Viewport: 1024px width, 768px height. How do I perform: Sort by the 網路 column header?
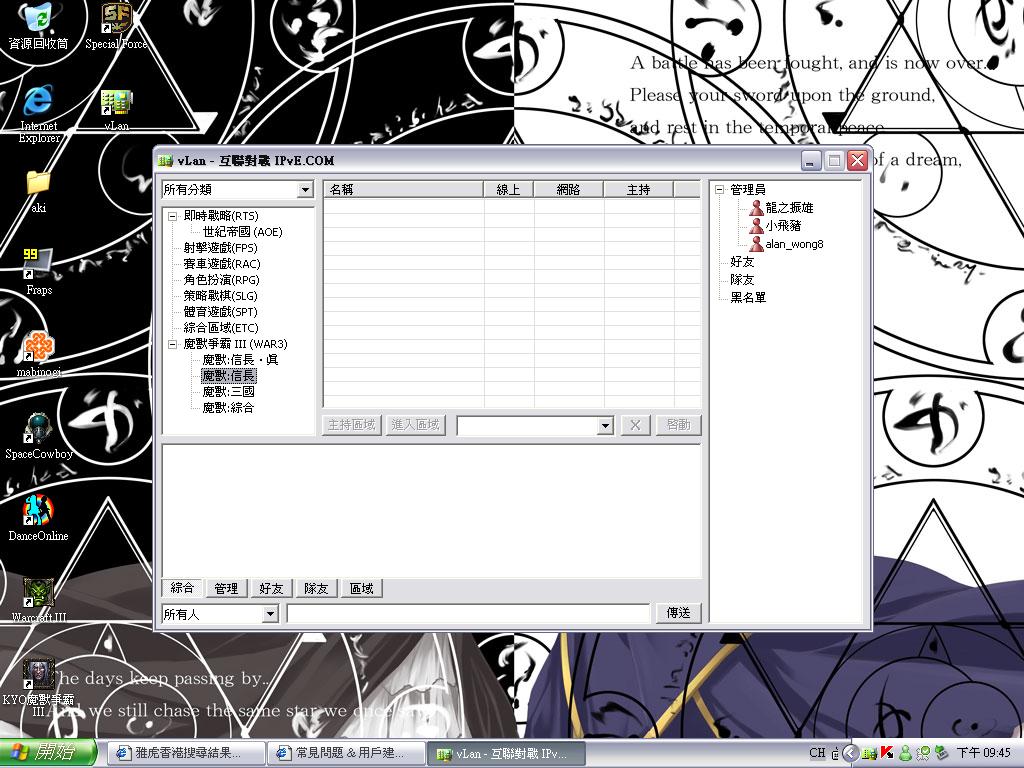tap(569, 189)
